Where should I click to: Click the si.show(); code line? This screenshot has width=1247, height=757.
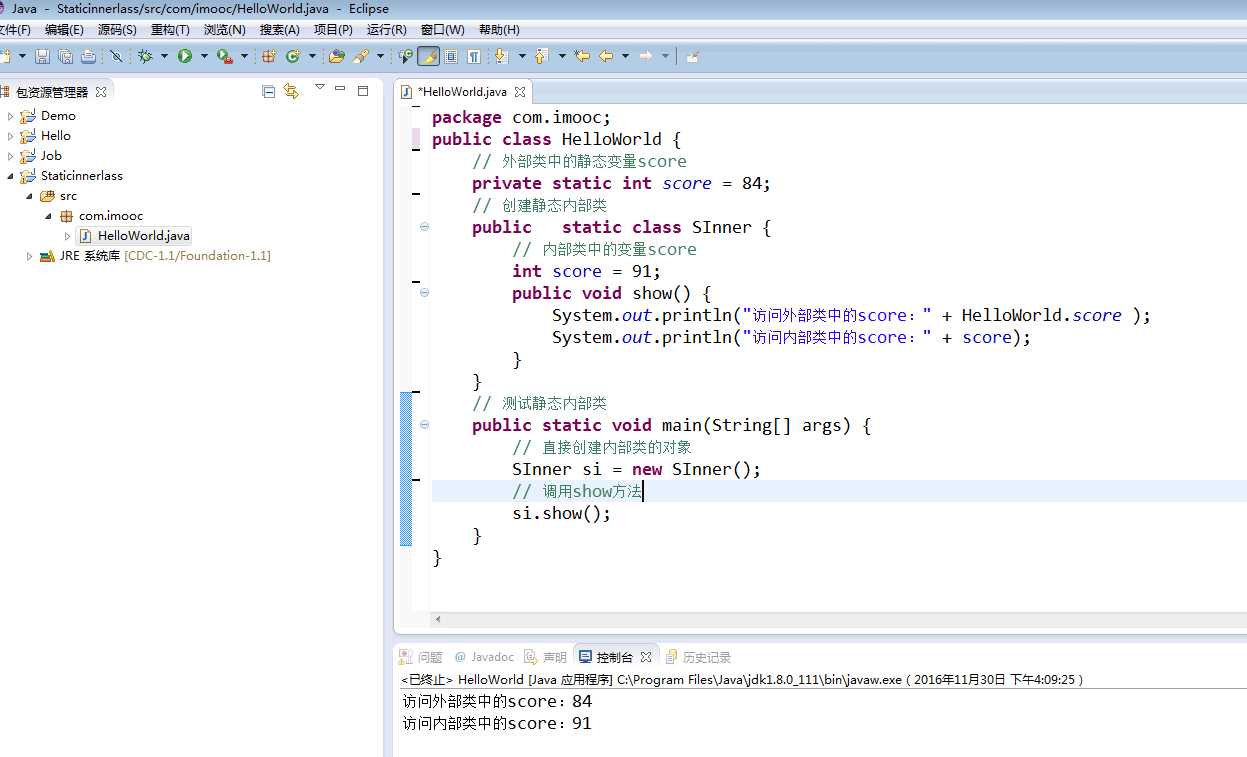click(x=561, y=514)
